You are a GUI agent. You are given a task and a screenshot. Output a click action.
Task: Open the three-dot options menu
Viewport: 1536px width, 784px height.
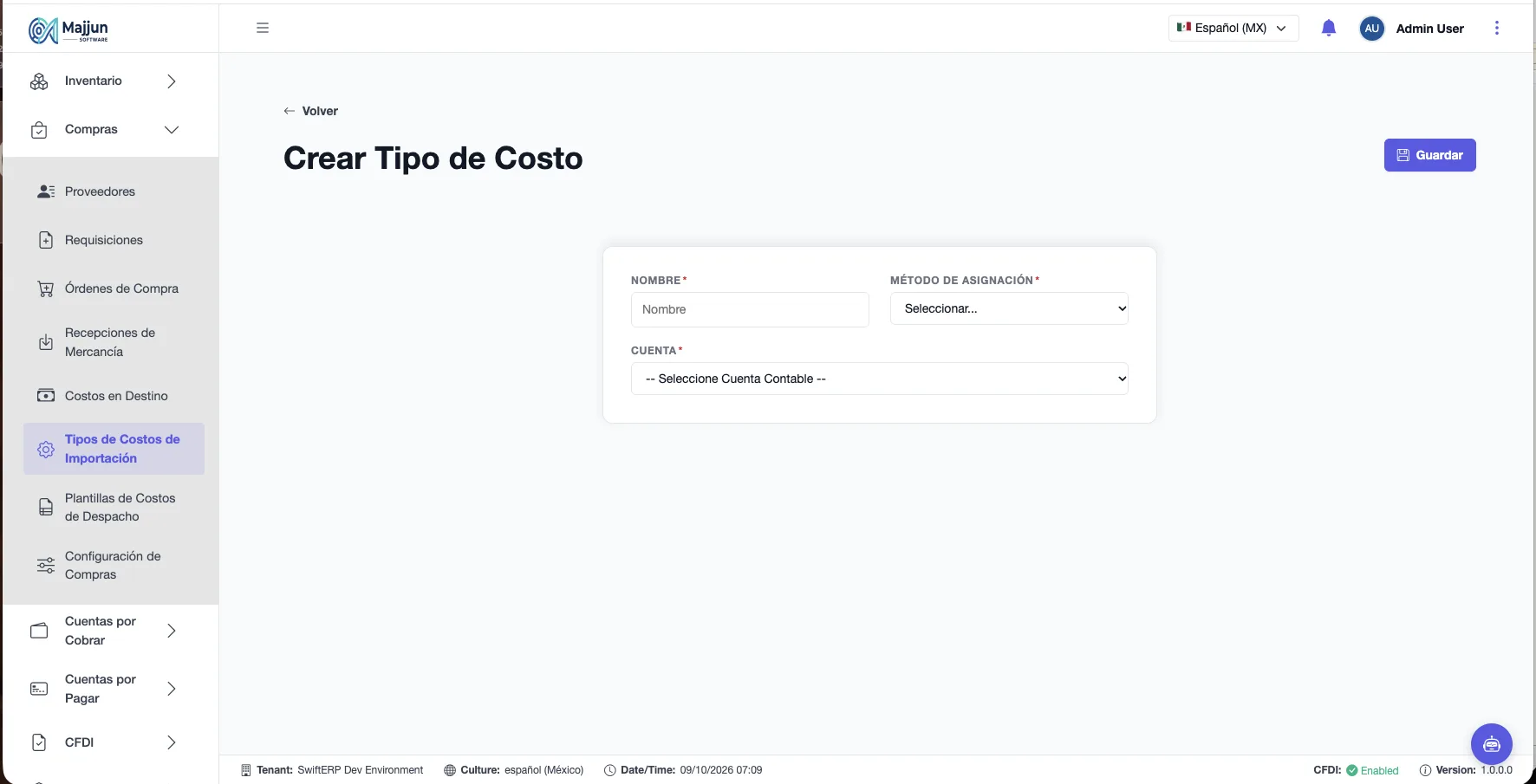tap(1497, 28)
